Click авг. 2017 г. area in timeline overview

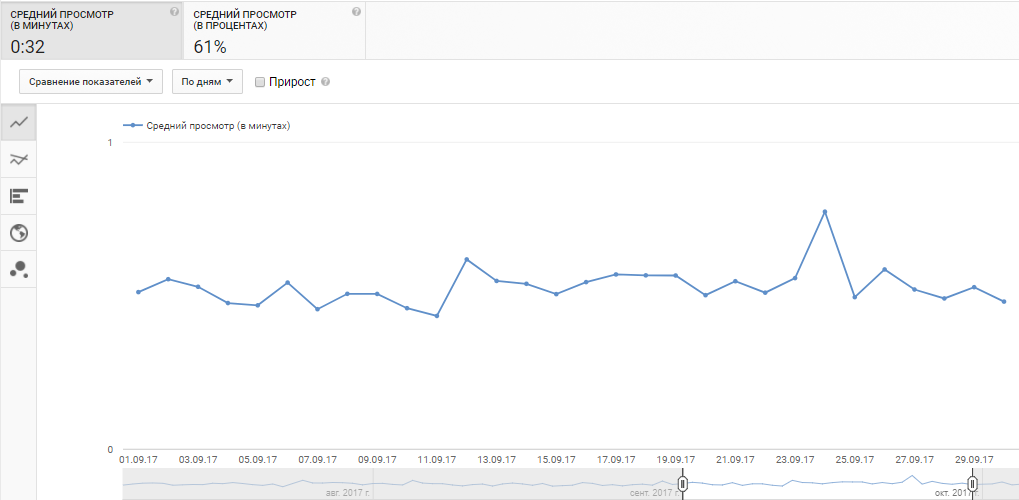(x=347, y=492)
